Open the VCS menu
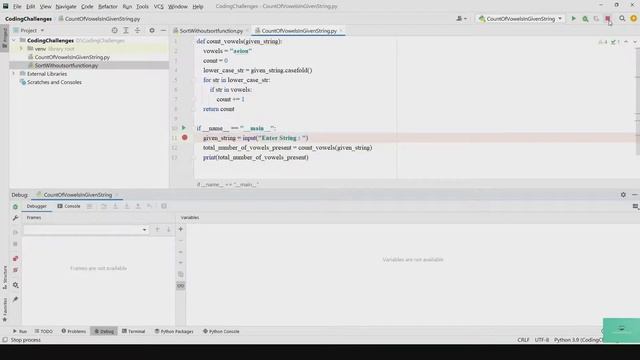The height and width of the screenshot is (360, 640). click(158, 7)
